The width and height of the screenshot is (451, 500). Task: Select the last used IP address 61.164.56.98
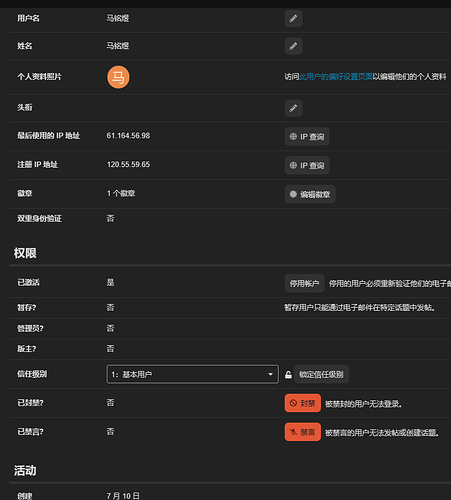[x=128, y=136]
